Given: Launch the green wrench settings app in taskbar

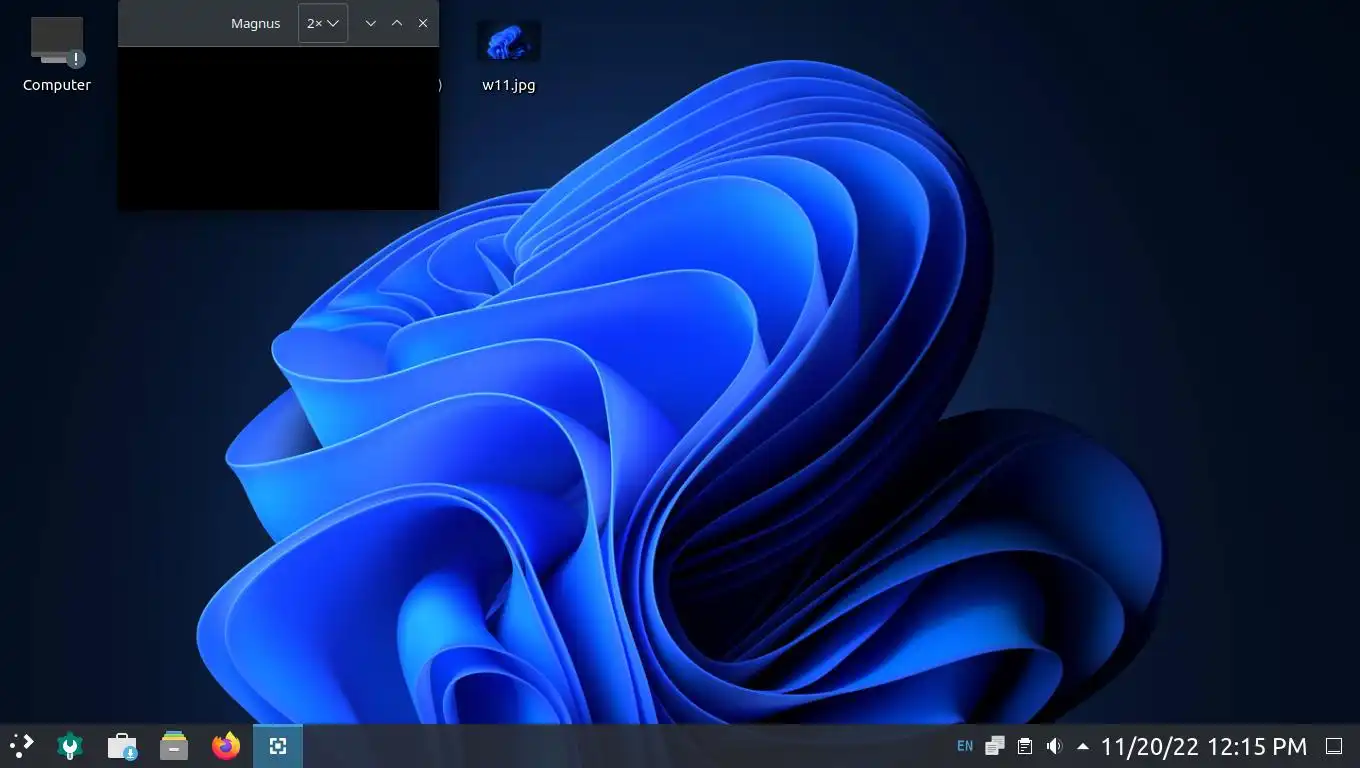Looking at the screenshot, I should [x=70, y=746].
